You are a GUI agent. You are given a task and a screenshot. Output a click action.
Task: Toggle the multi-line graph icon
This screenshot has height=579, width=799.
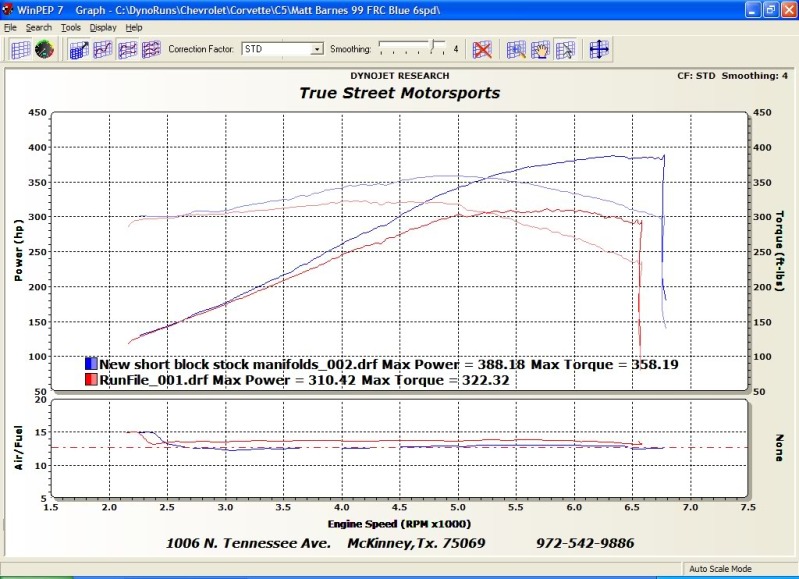(127, 49)
